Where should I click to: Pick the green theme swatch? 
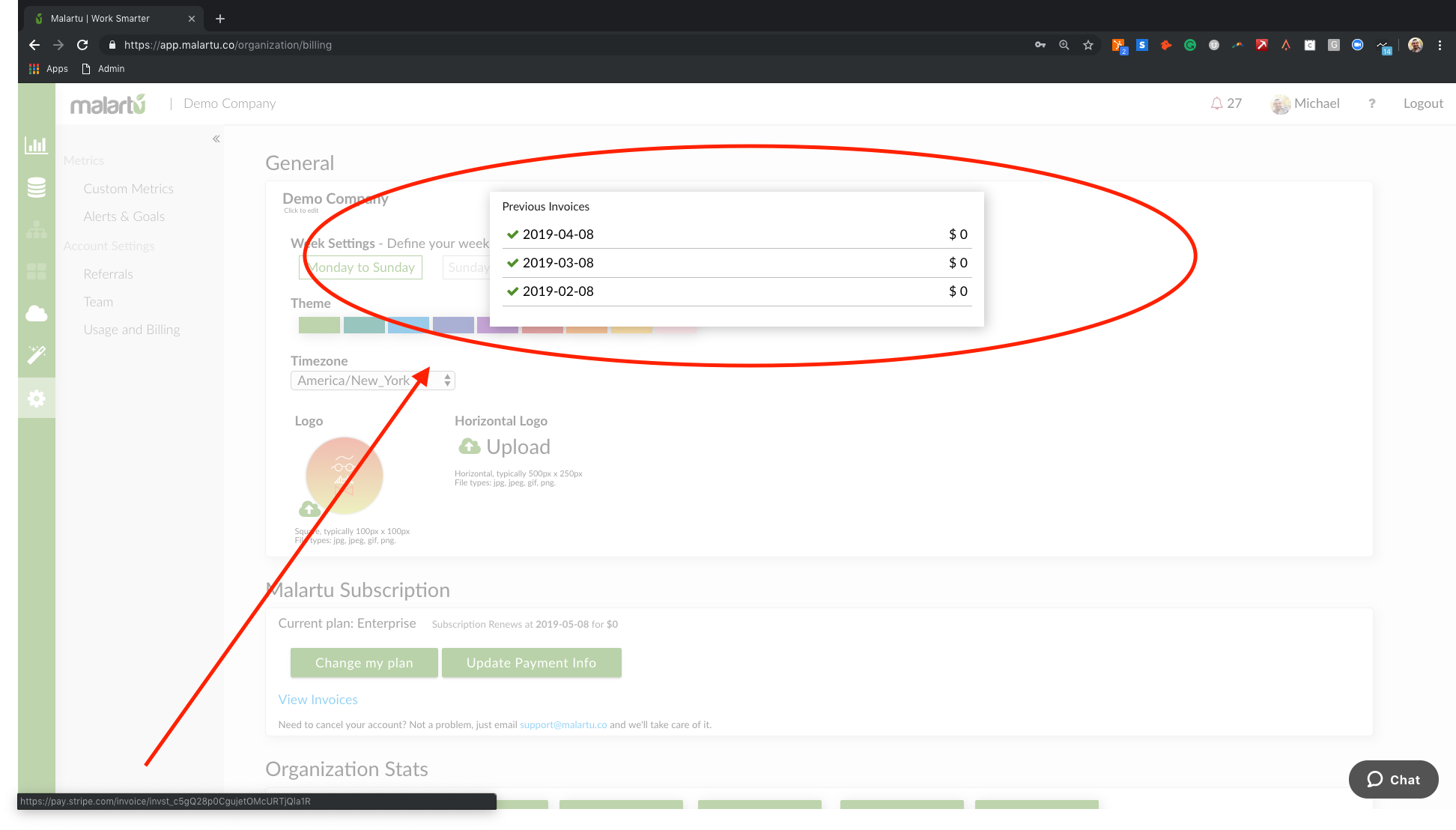(319, 325)
